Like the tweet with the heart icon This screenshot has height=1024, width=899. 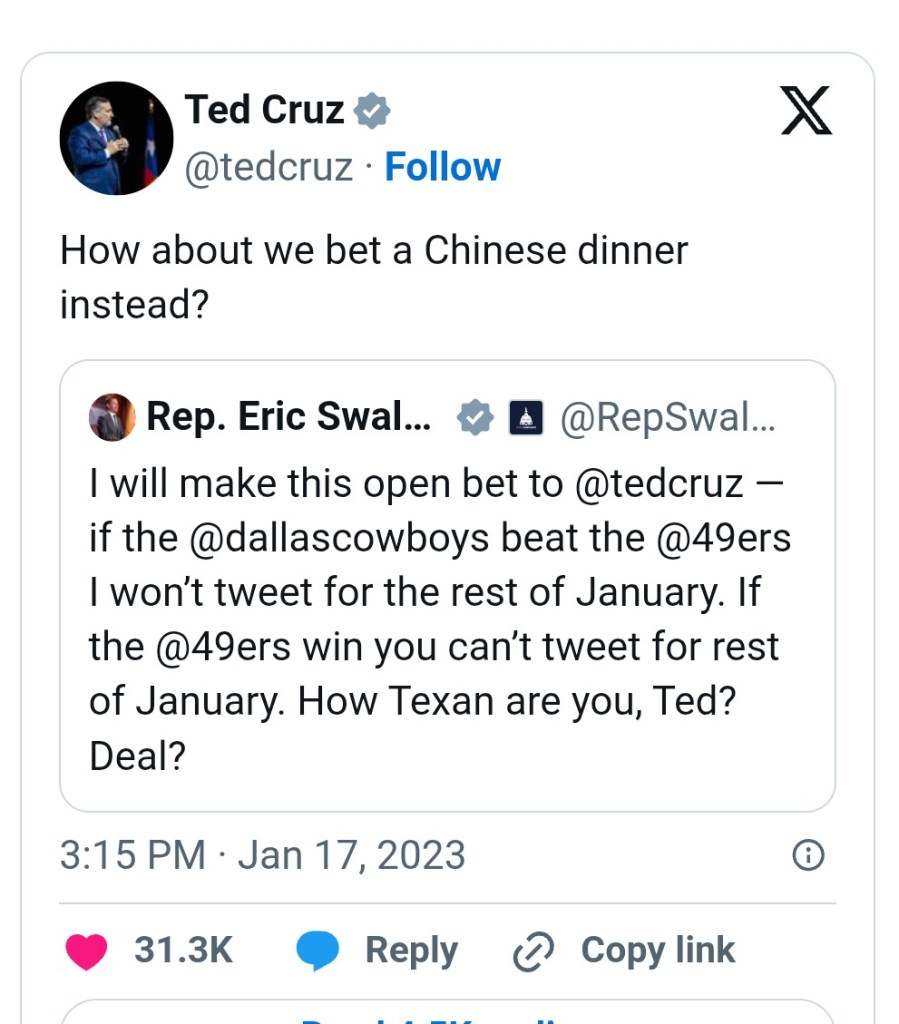[86, 951]
